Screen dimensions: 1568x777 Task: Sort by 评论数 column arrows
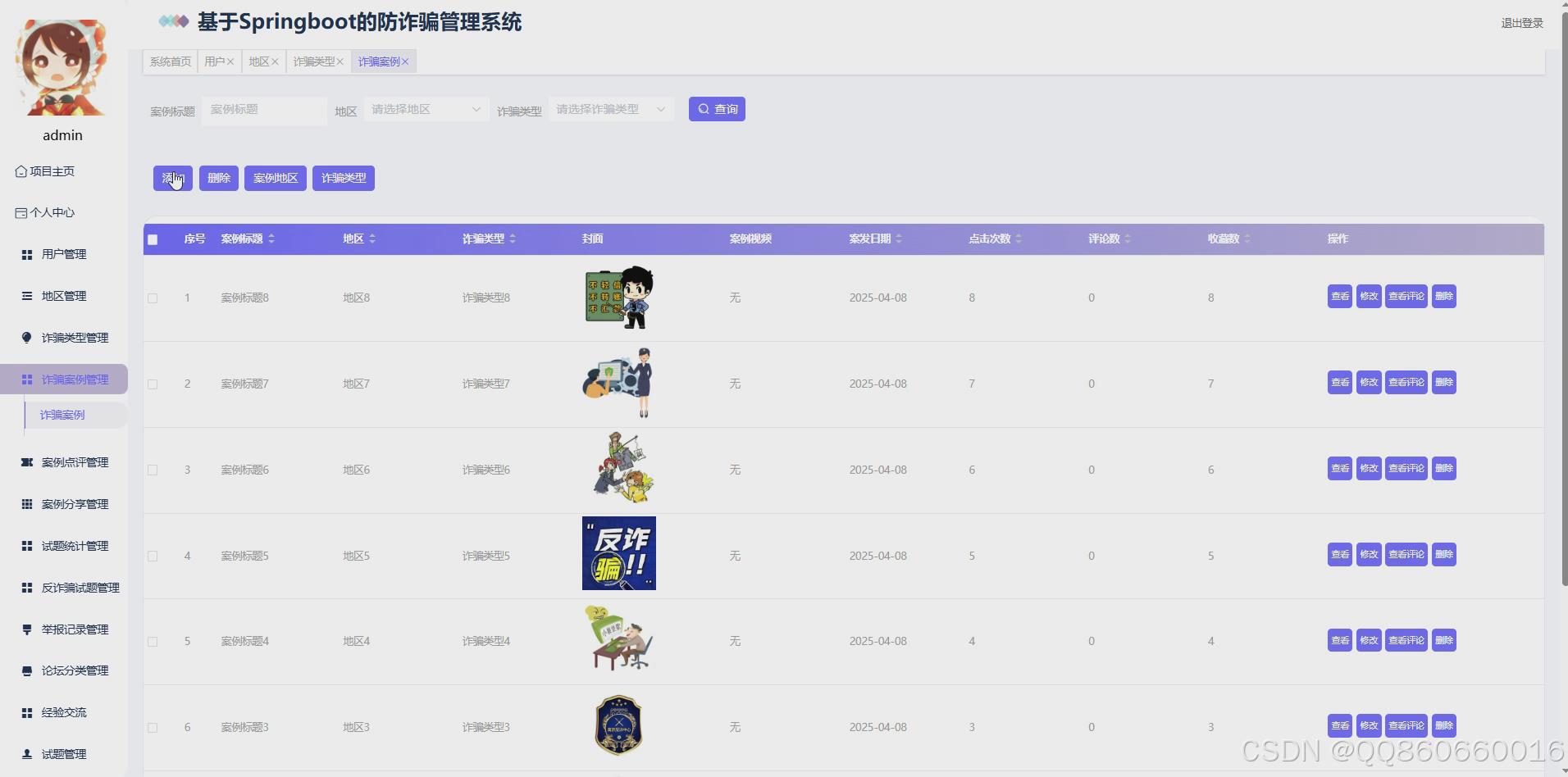point(1128,239)
